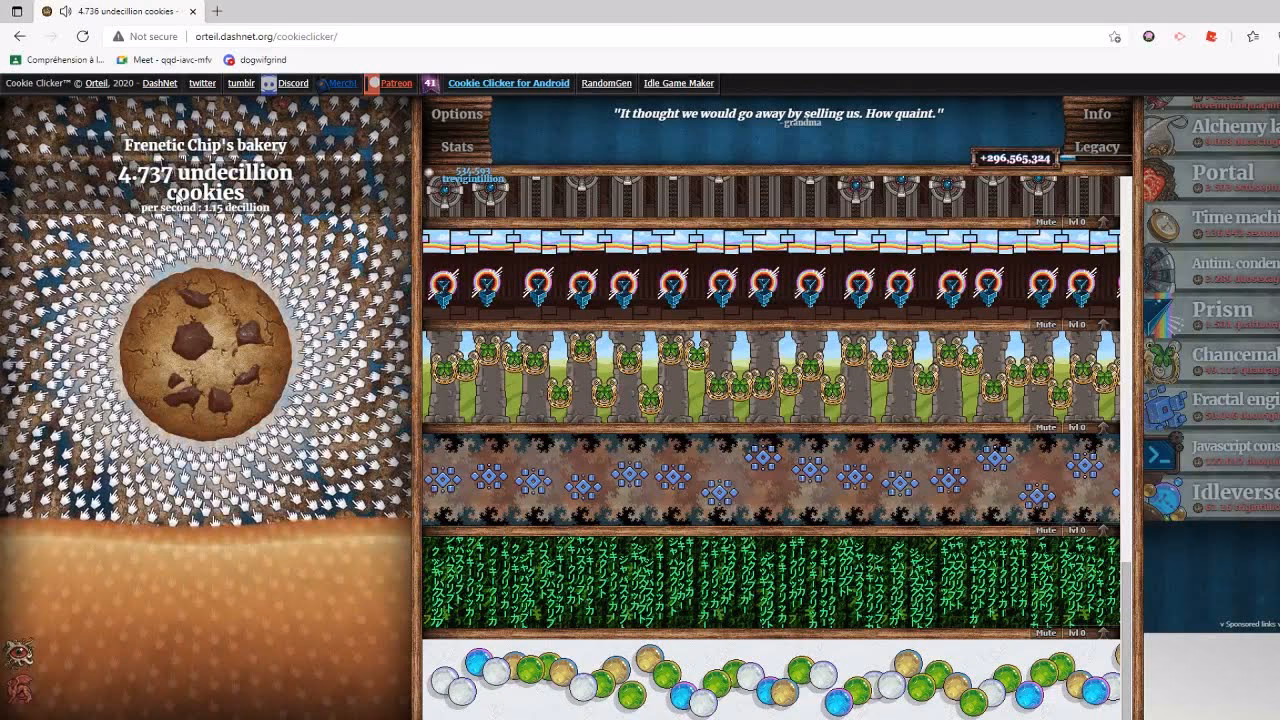Open the Merch! link
This screenshot has width=1280, height=720.
coord(338,83)
